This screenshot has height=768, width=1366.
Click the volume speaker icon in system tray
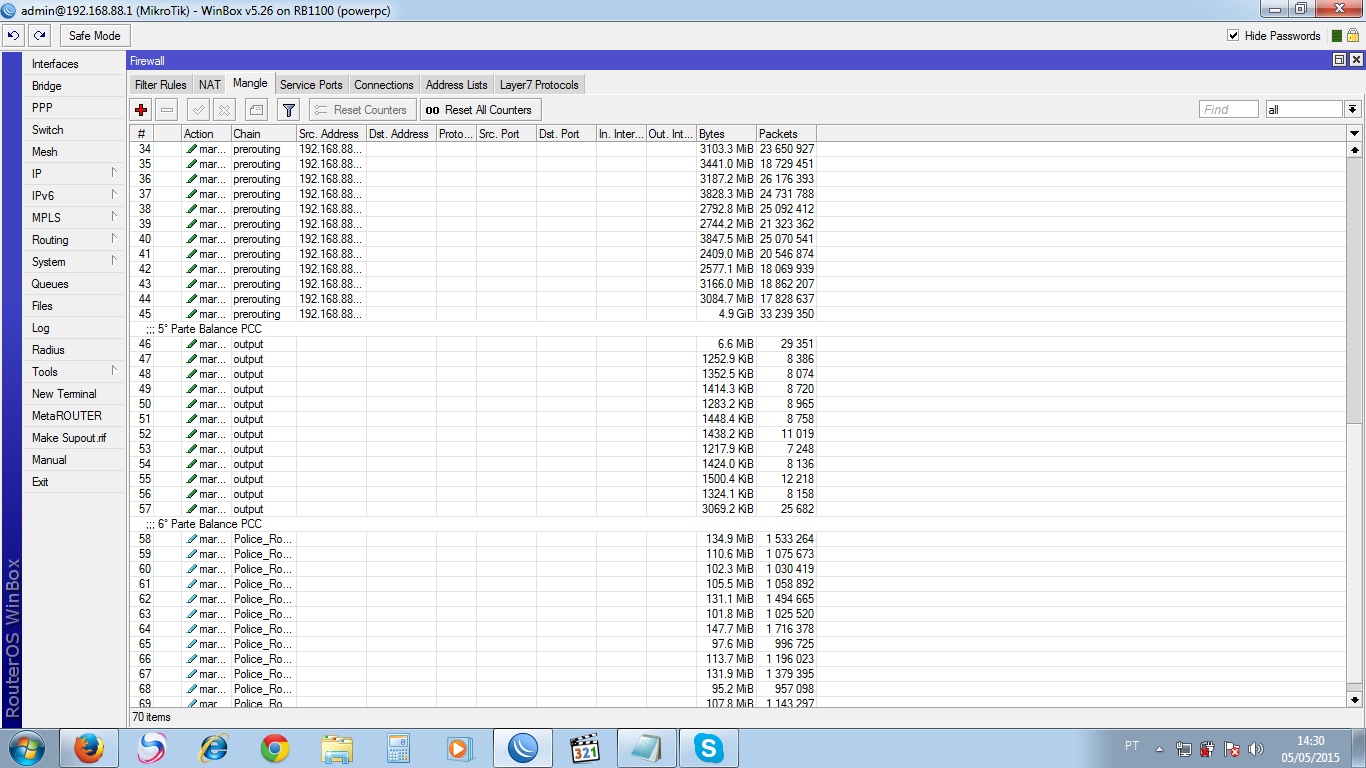1256,749
